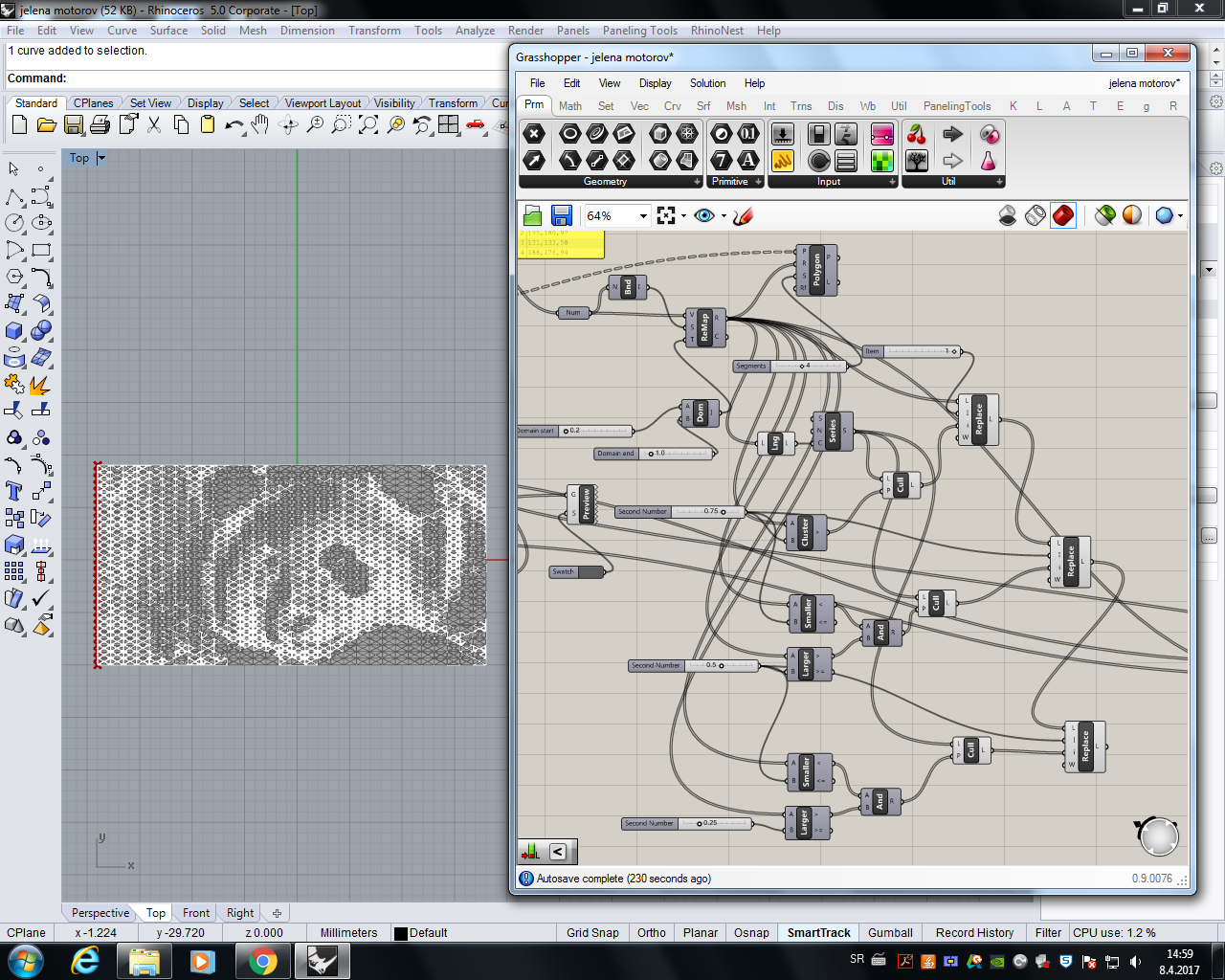Click the Pan hand tool icon

click(260, 125)
